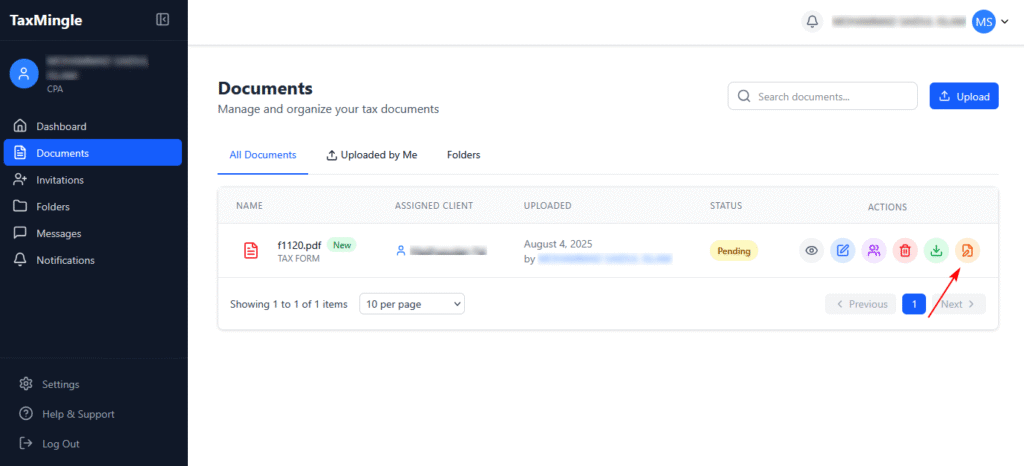Click the blue edit document icon
1024x466 pixels.
tap(843, 251)
